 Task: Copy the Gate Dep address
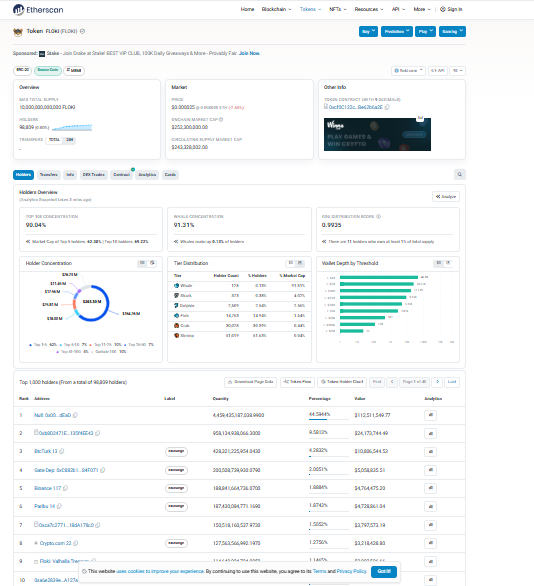(x=102, y=470)
